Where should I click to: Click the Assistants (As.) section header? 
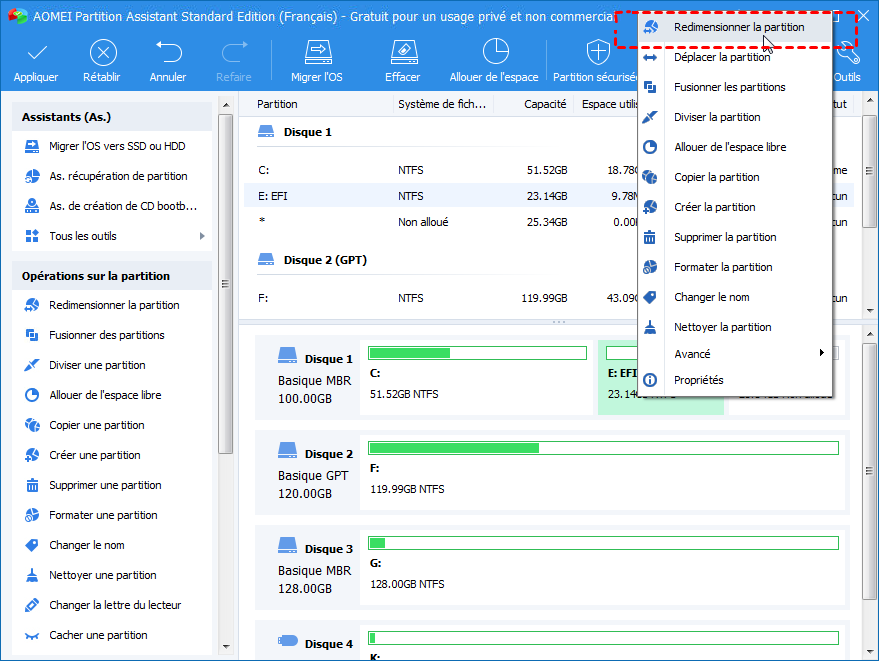click(x=112, y=117)
